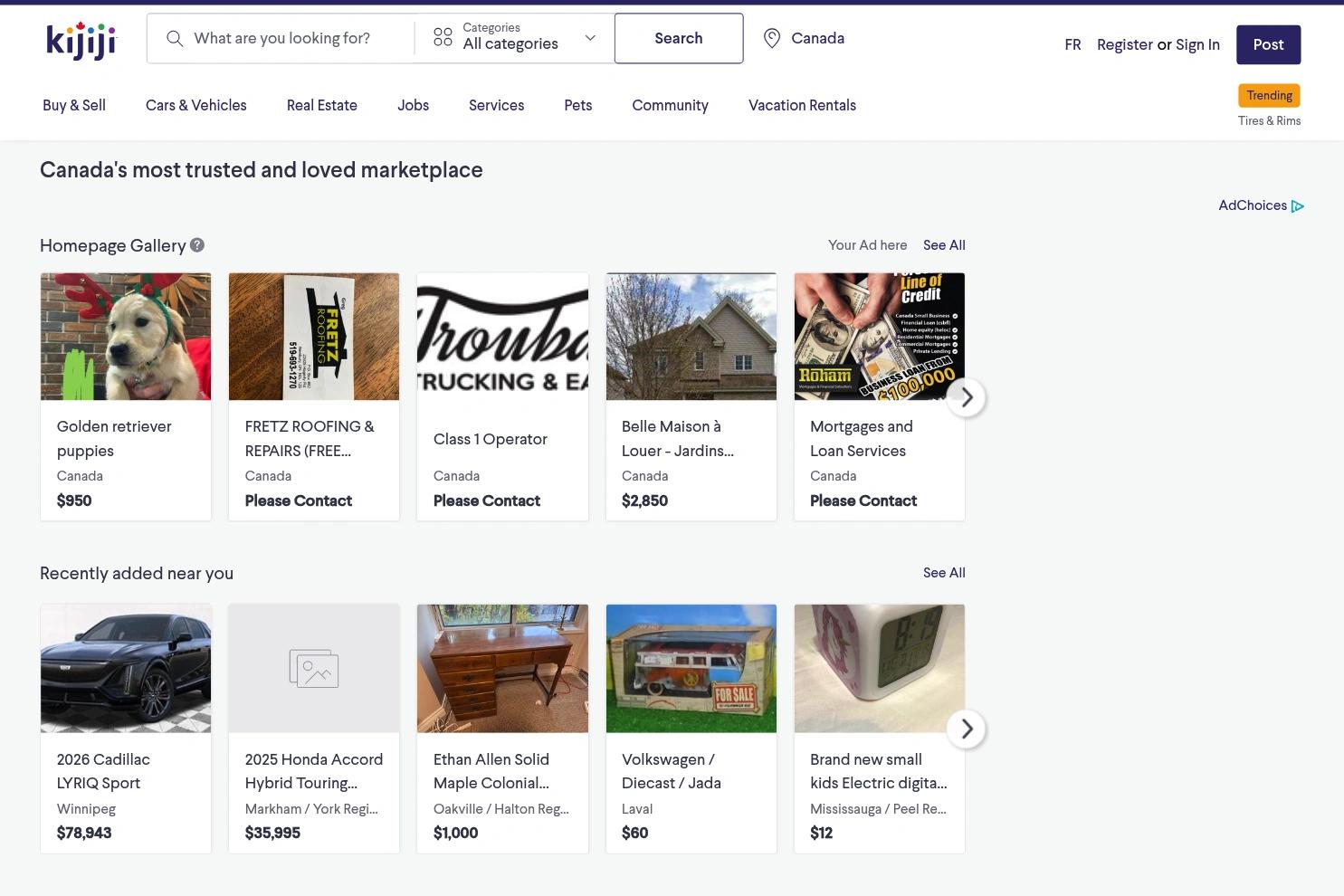
Task: Open the Line of Credit ad image
Action: coord(880,337)
